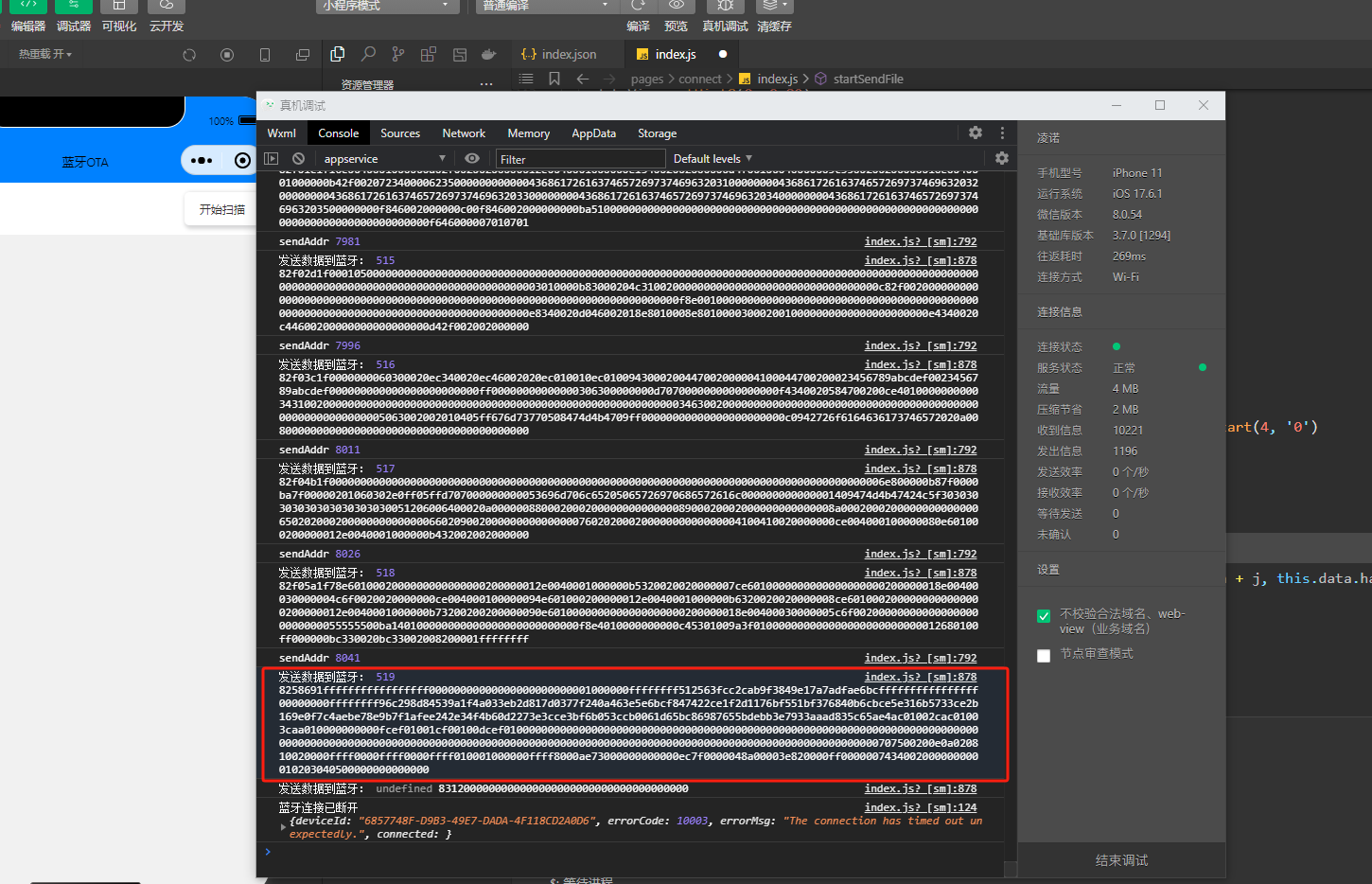Image resolution: width=1372 pixels, height=884 pixels.
Task: Click the save layout icon in activity bar
Action: tap(460, 55)
